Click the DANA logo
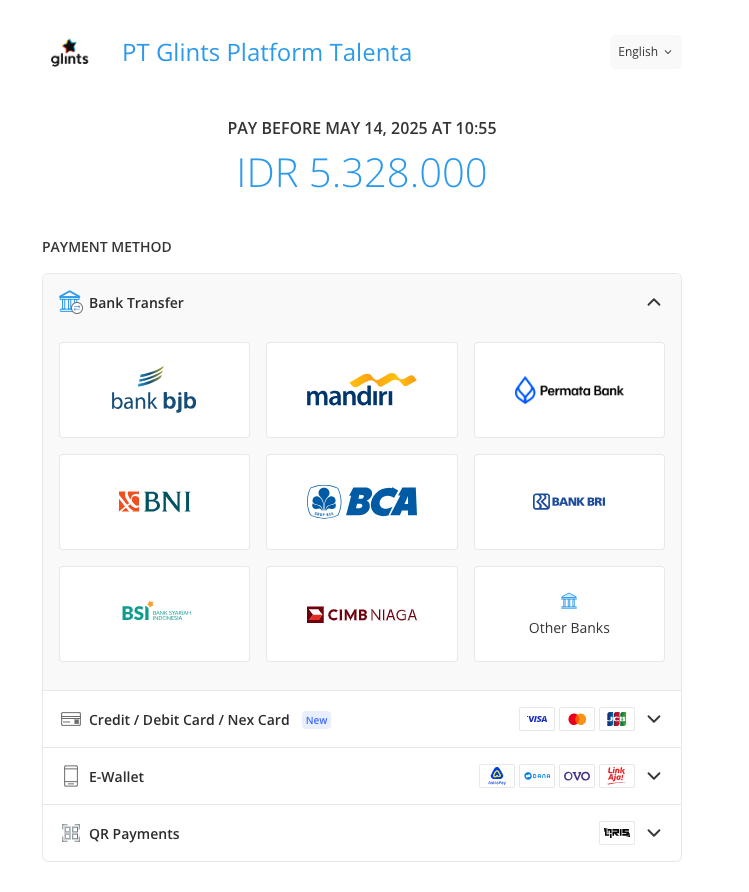749x892 pixels. coord(537,776)
